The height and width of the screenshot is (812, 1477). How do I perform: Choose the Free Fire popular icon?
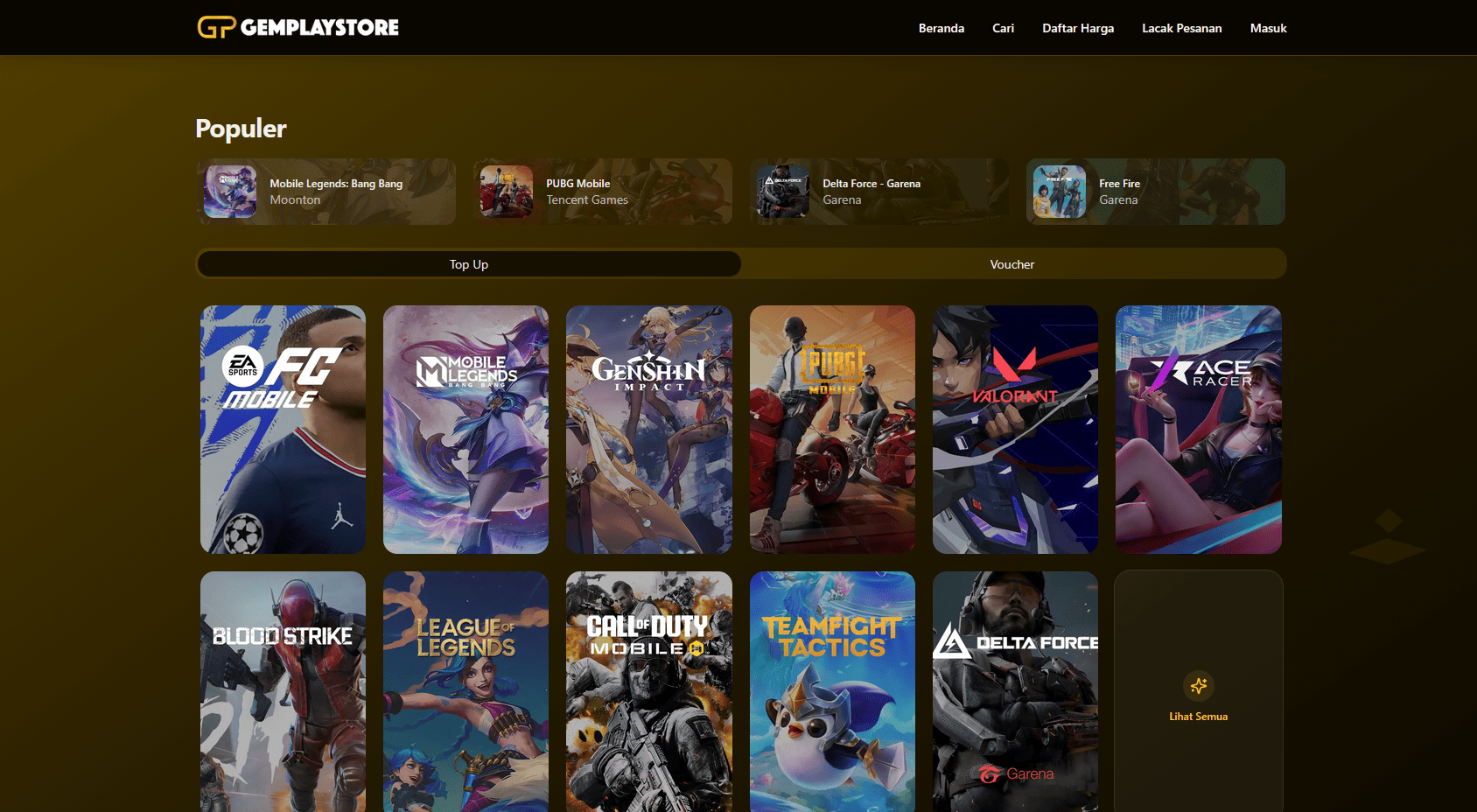click(x=1060, y=192)
